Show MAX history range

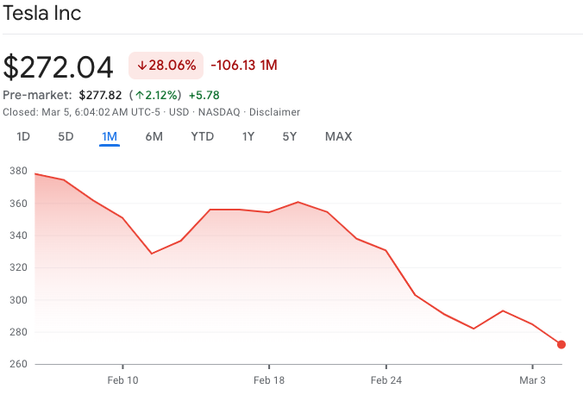point(338,137)
